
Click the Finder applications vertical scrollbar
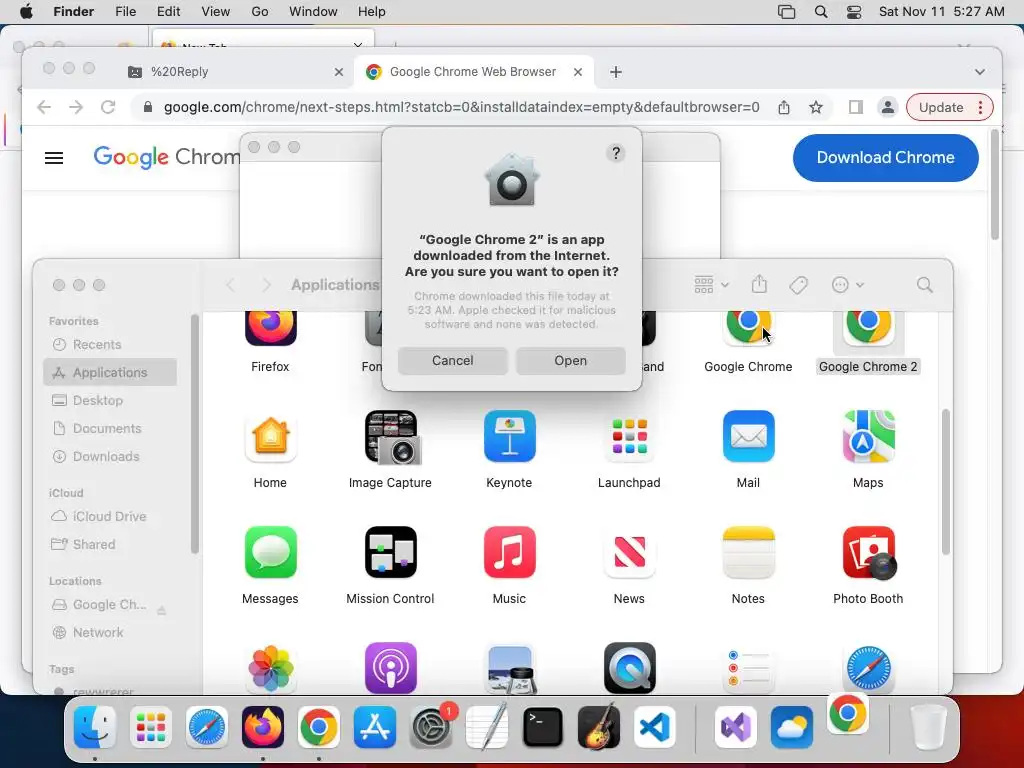946,482
